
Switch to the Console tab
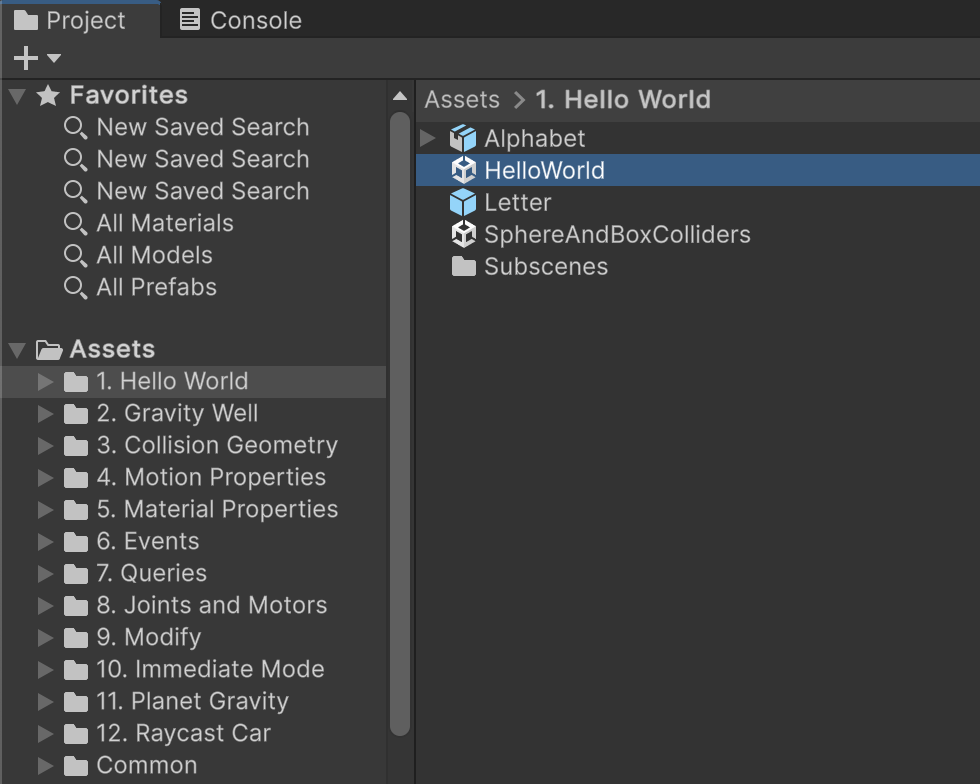241,21
